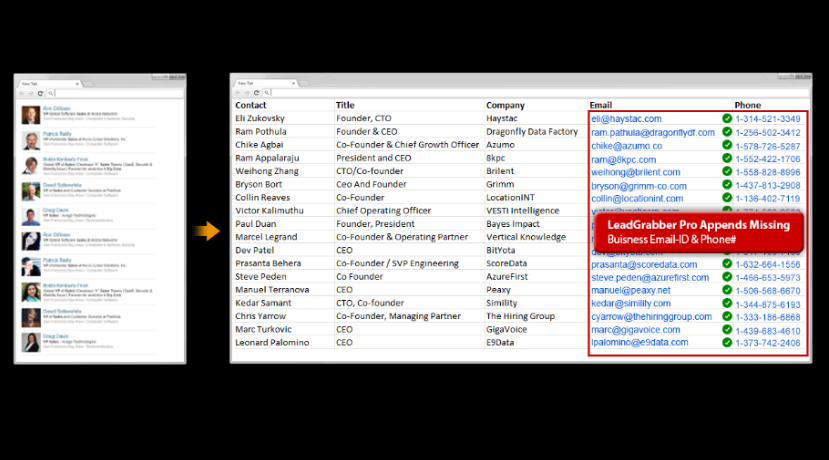Click the Email column header

(601, 105)
